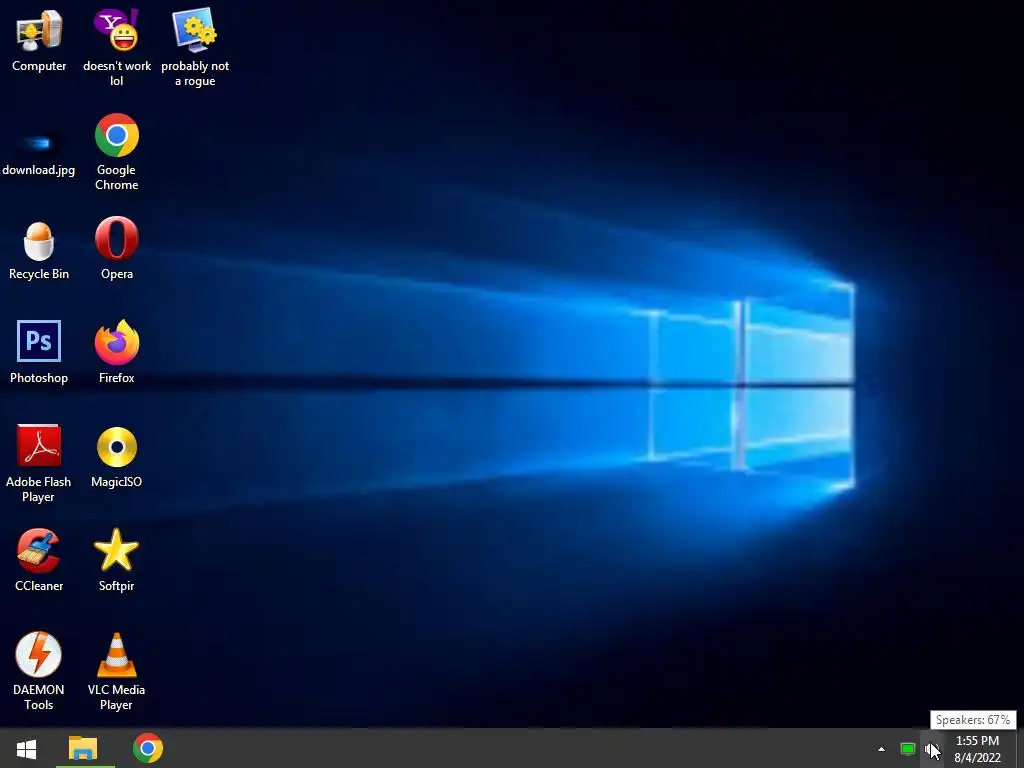Select the "probably not a rogue" shortcut

coord(195,31)
